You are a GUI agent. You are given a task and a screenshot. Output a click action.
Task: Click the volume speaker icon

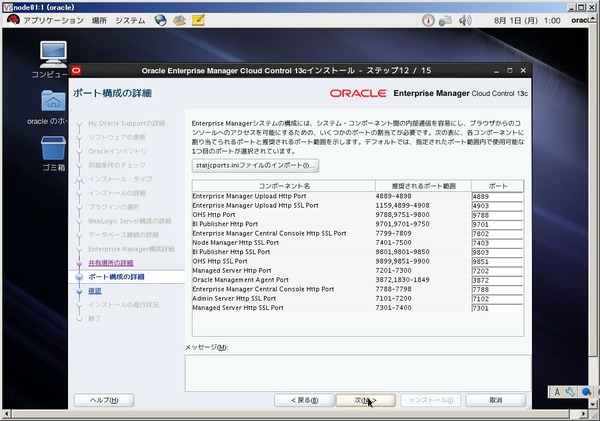coord(465,20)
